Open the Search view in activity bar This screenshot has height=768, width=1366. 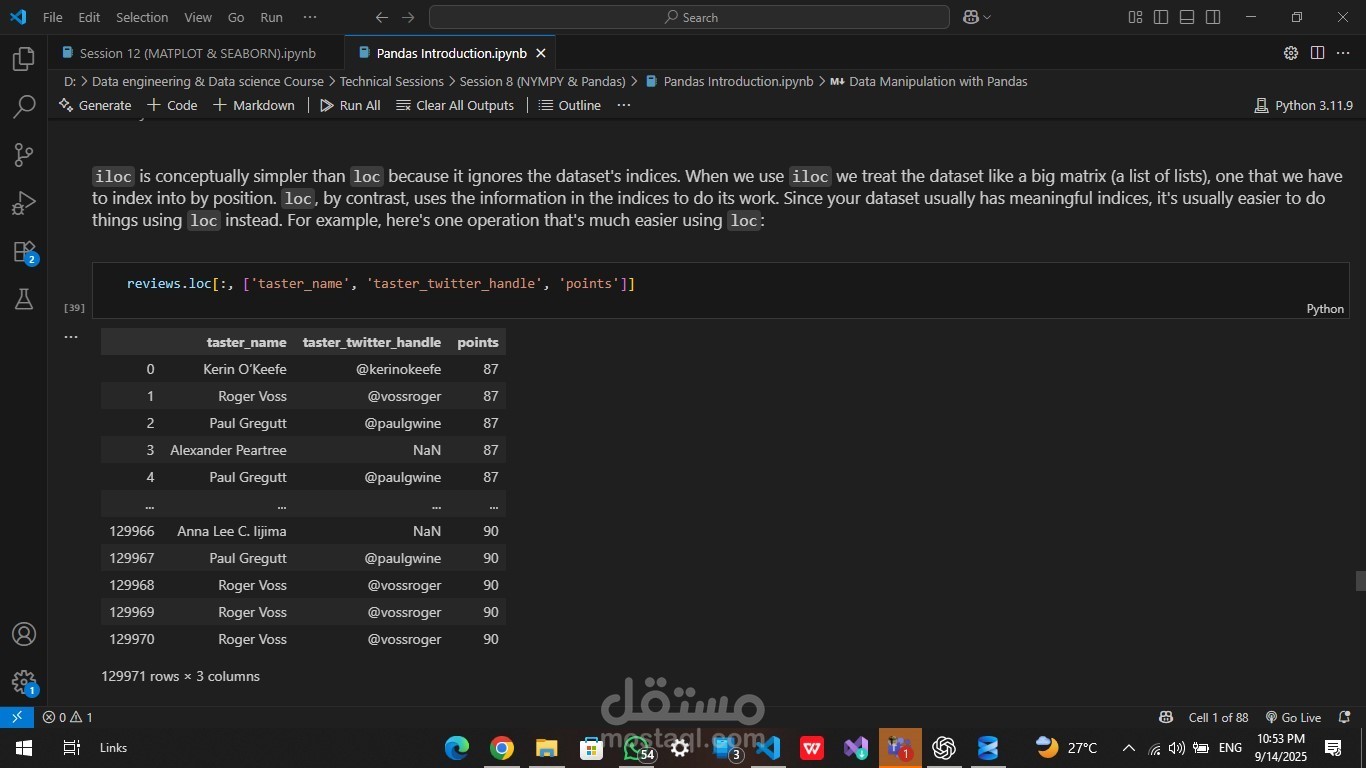(x=24, y=106)
